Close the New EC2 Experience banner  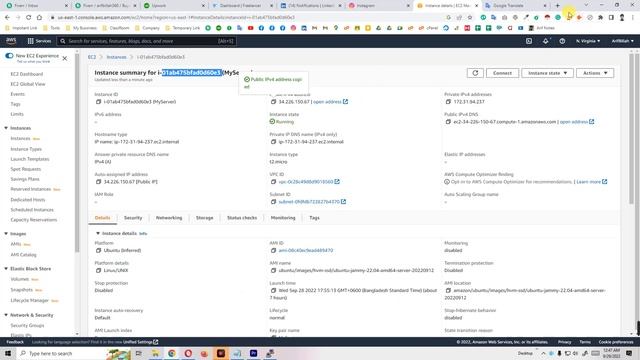(x=64, y=58)
